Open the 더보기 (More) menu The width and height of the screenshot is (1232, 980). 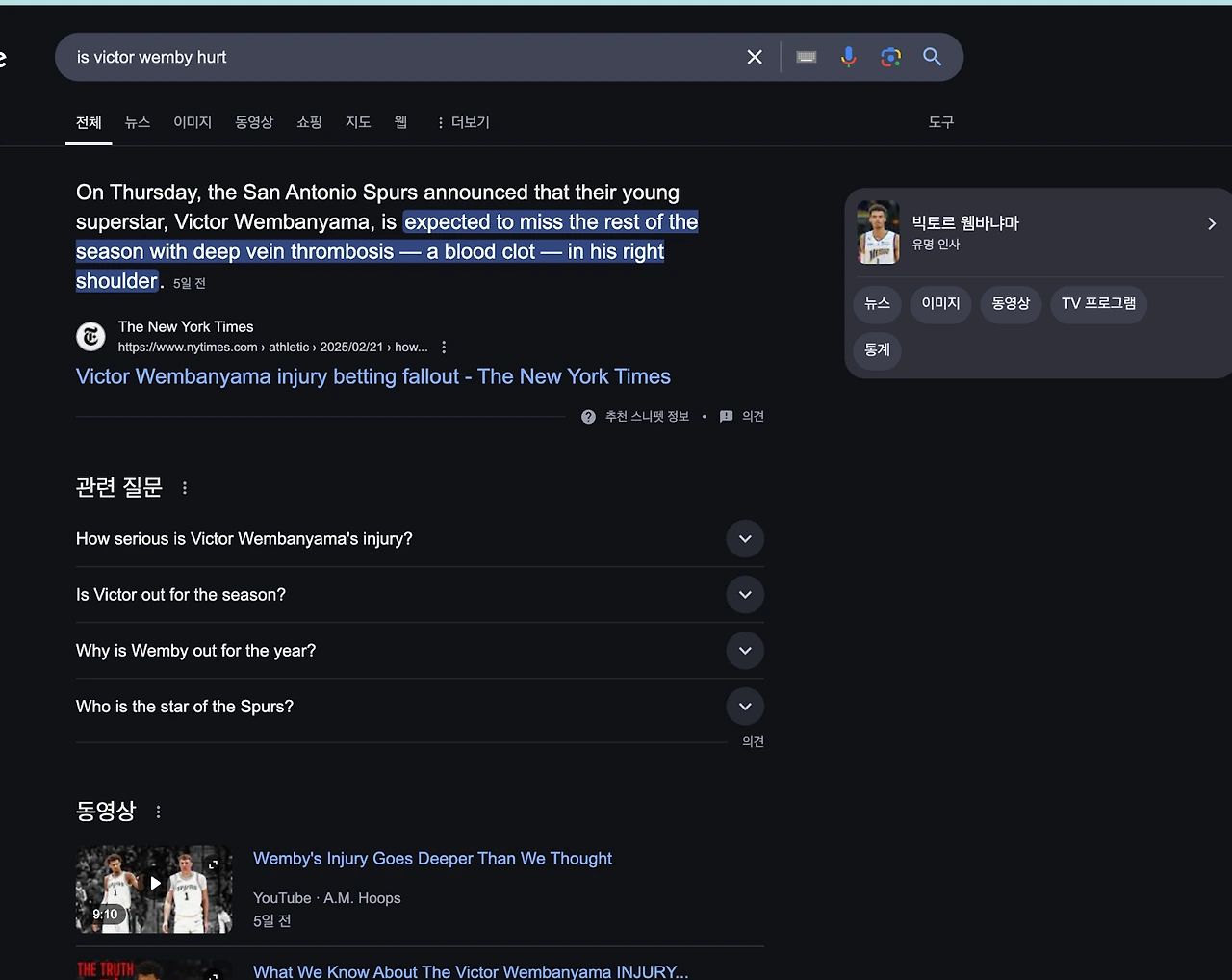point(463,122)
